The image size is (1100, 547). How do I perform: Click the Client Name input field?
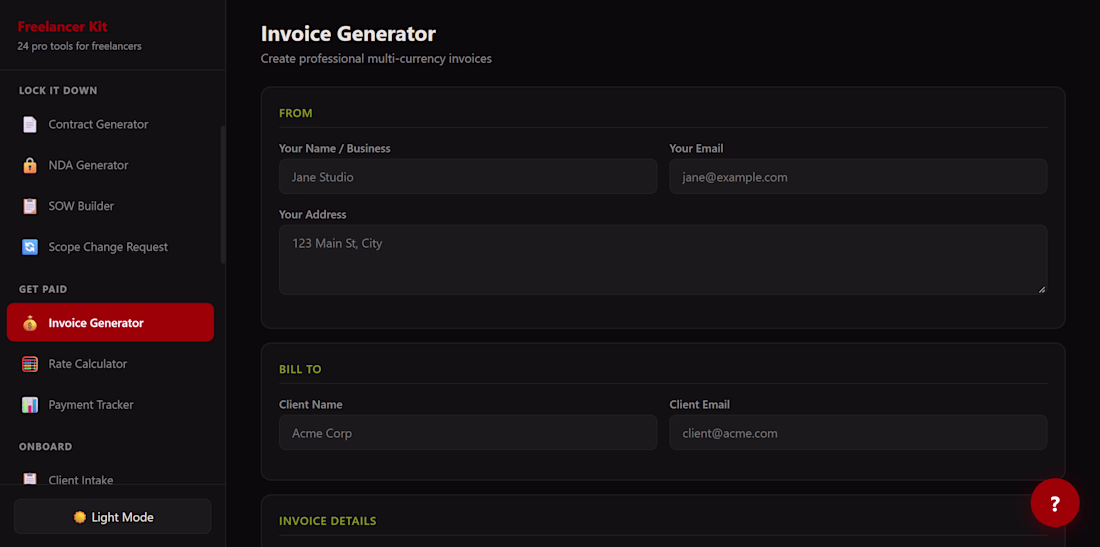coord(468,432)
